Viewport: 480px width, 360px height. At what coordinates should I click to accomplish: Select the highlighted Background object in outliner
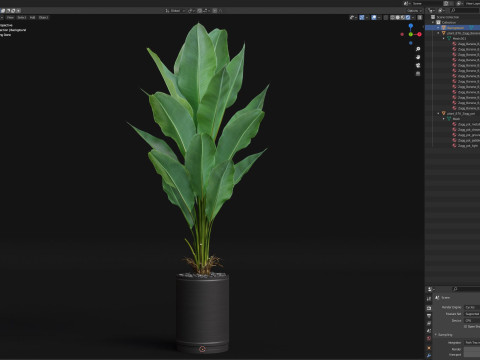click(x=453, y=28)
